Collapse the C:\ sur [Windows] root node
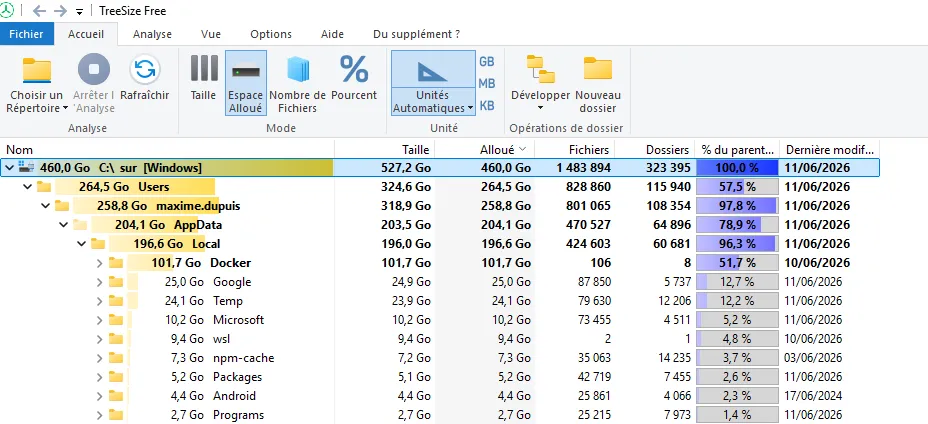Image resolution: width=928 pixels, height=424 pixels. tap(9, 168)
